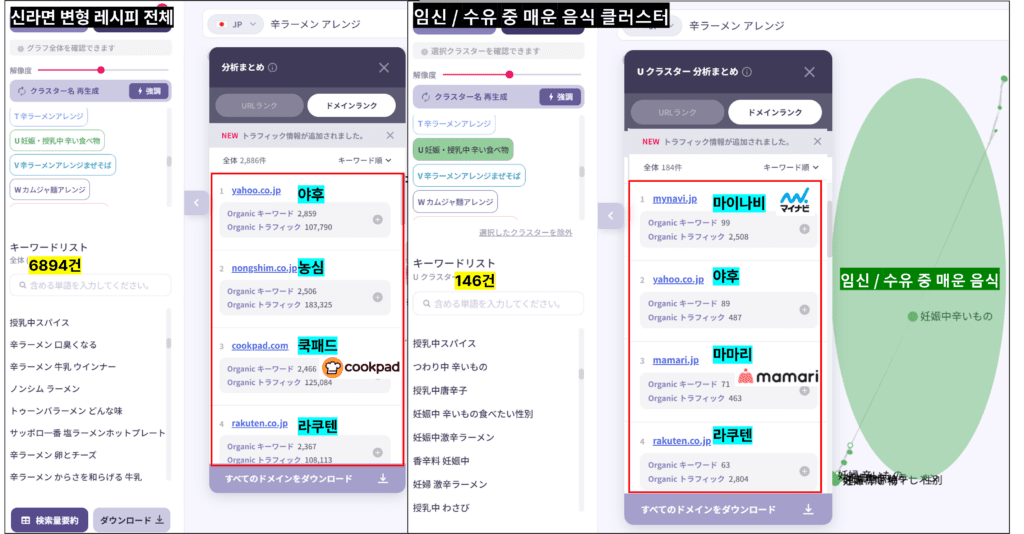Open cookpad.com domain link

[260, 346]
